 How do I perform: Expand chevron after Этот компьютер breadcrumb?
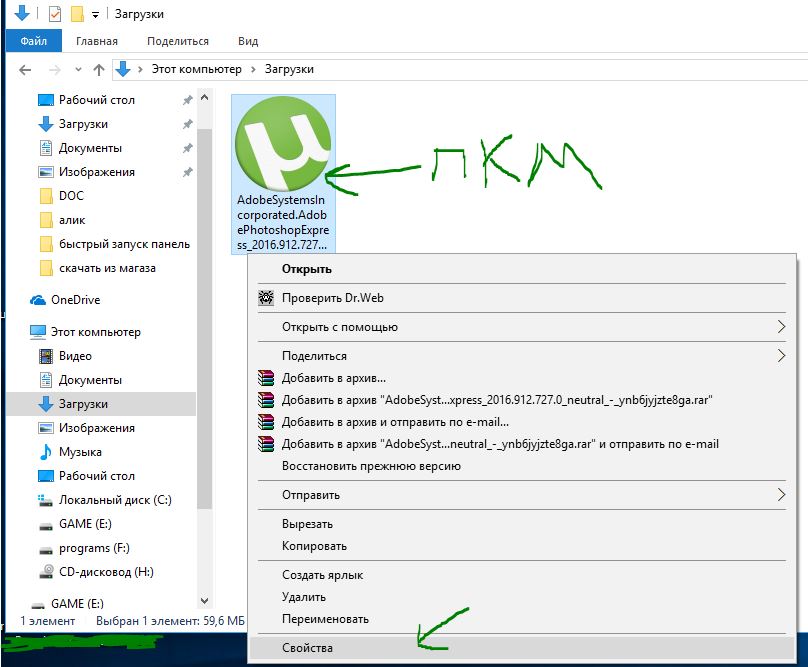pos(253,70)
